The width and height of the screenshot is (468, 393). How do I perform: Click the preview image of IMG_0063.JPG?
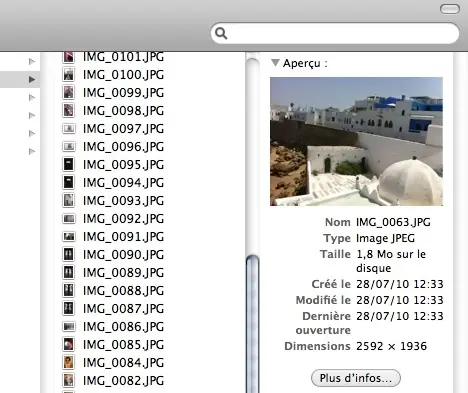click(356, 141)
